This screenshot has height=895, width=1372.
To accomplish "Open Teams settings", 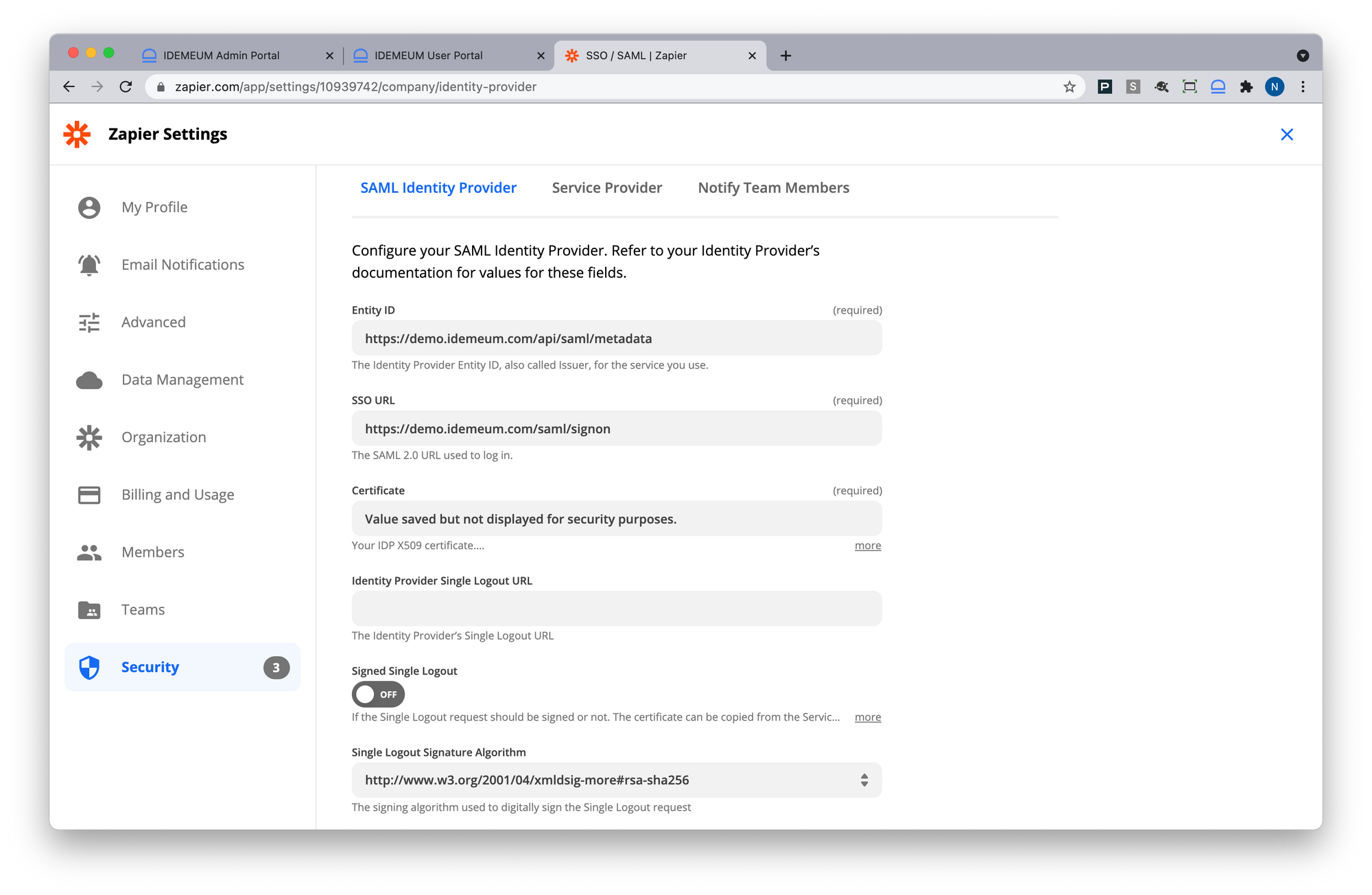I will [182, 610].
